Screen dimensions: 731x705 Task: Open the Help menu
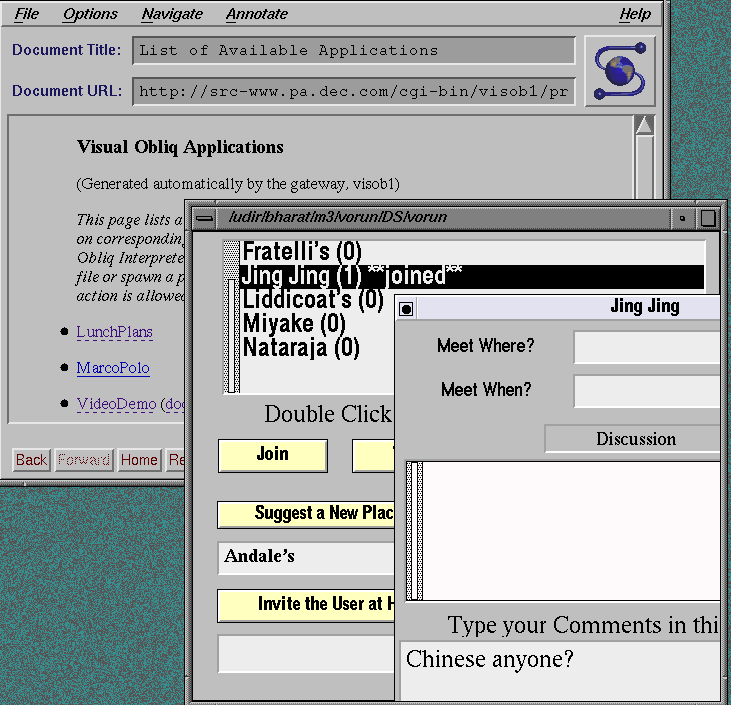(x=635, y=14)
